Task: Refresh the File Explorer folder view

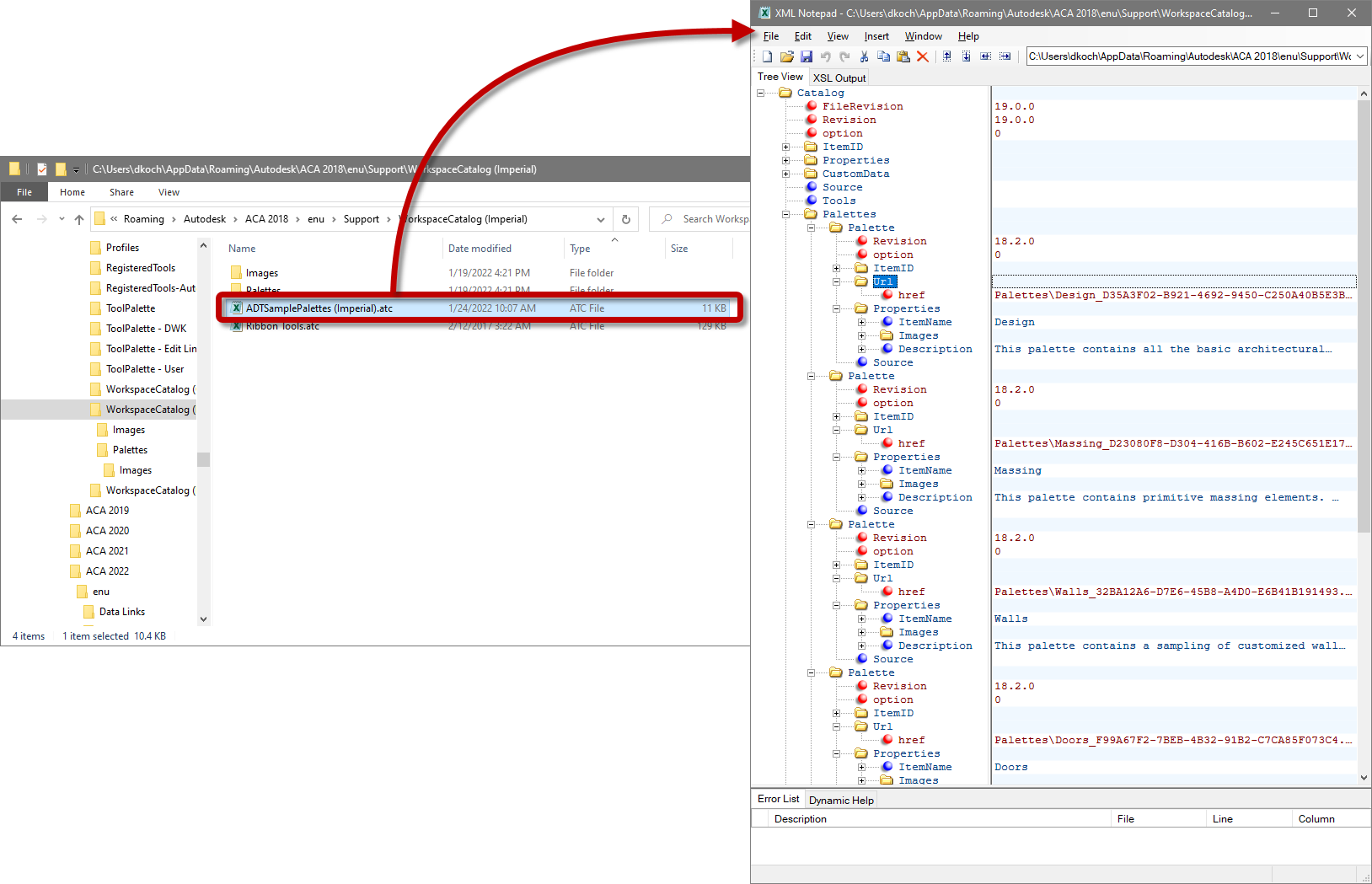Action: click(x=625, y=219)
